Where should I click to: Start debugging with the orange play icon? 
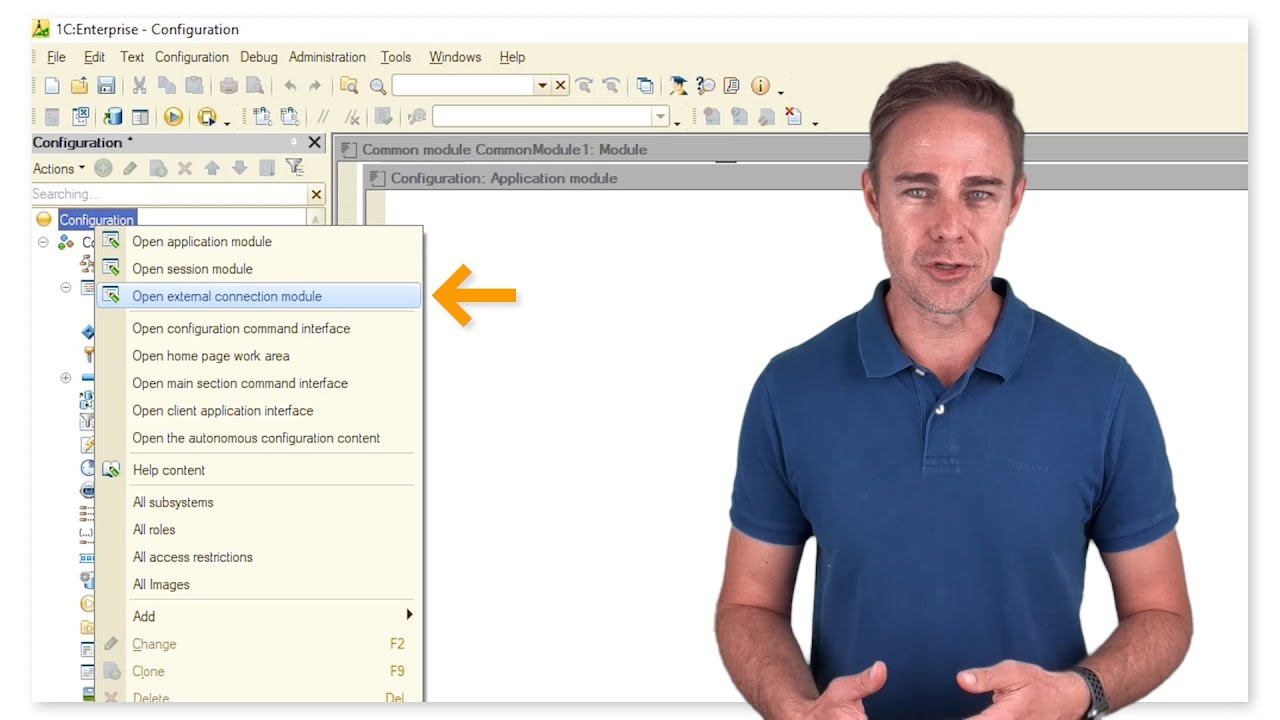click(x=173, y=117)
